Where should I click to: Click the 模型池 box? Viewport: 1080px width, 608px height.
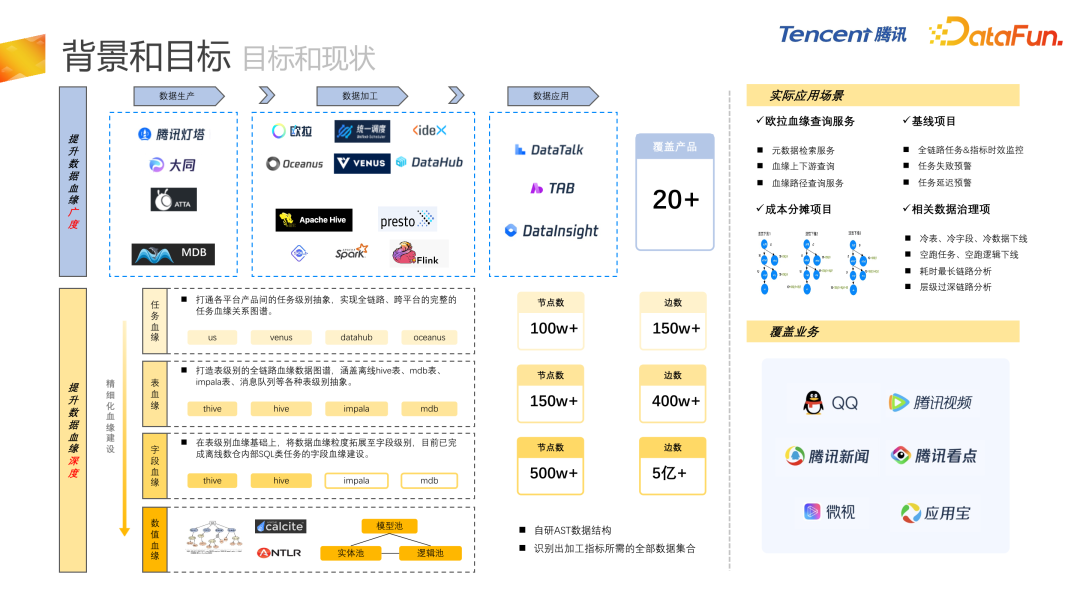pos(388,526)
